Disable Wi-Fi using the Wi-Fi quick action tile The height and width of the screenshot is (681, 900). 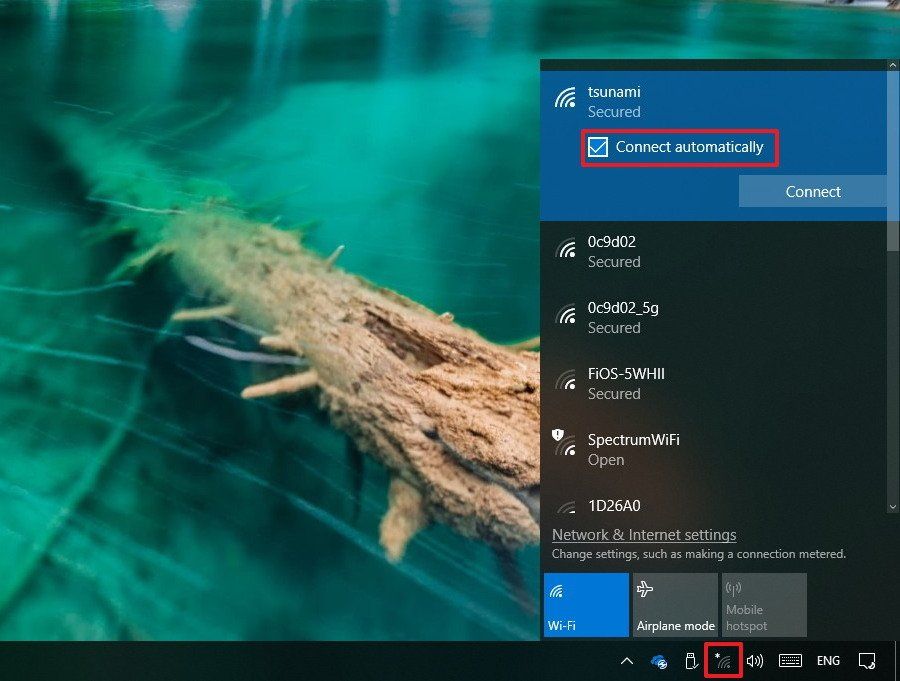point(586,604)
